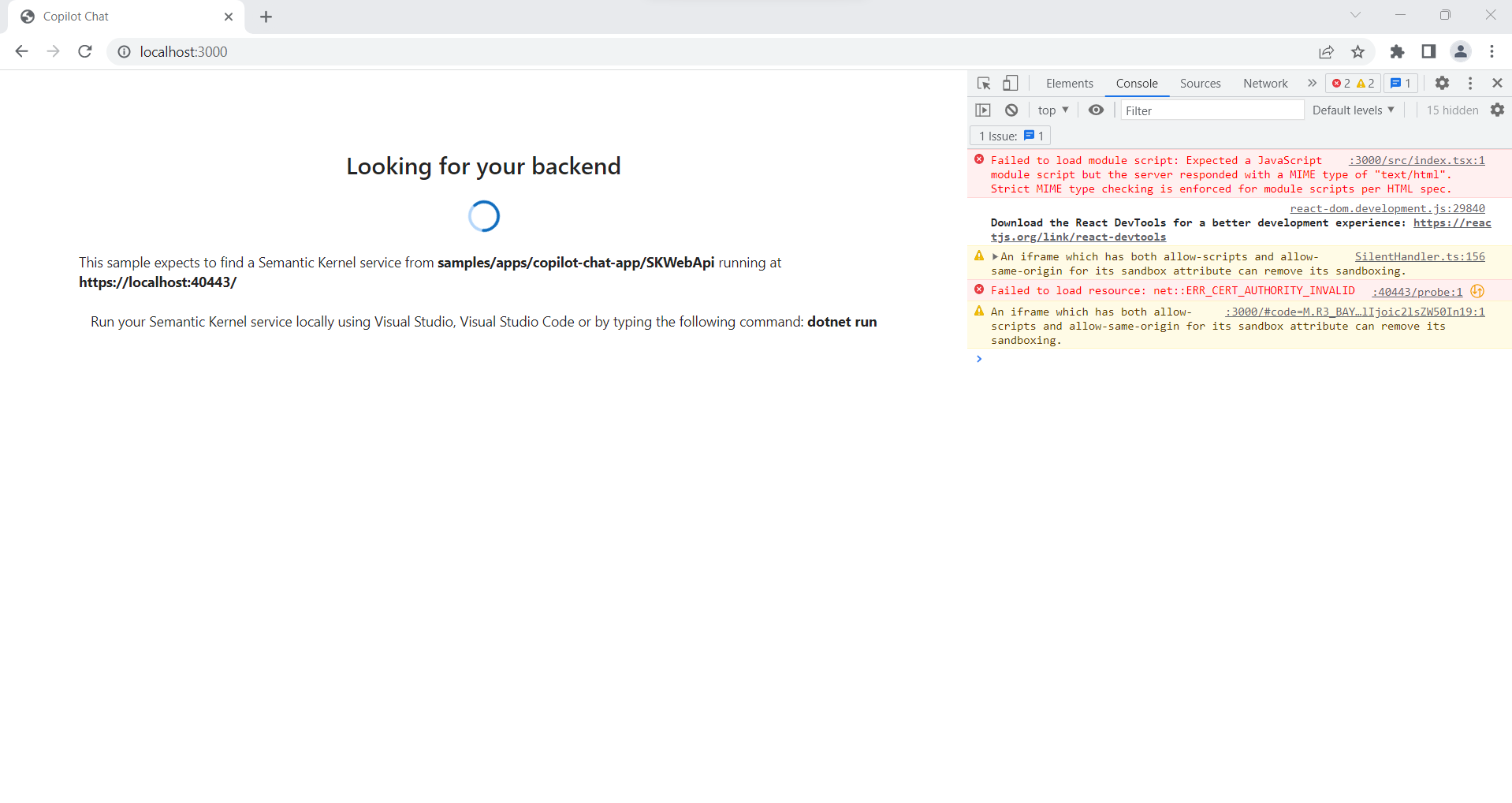1512x803 pixels.
Task: Switch to the Elements panel
Action: (1069, 84)
